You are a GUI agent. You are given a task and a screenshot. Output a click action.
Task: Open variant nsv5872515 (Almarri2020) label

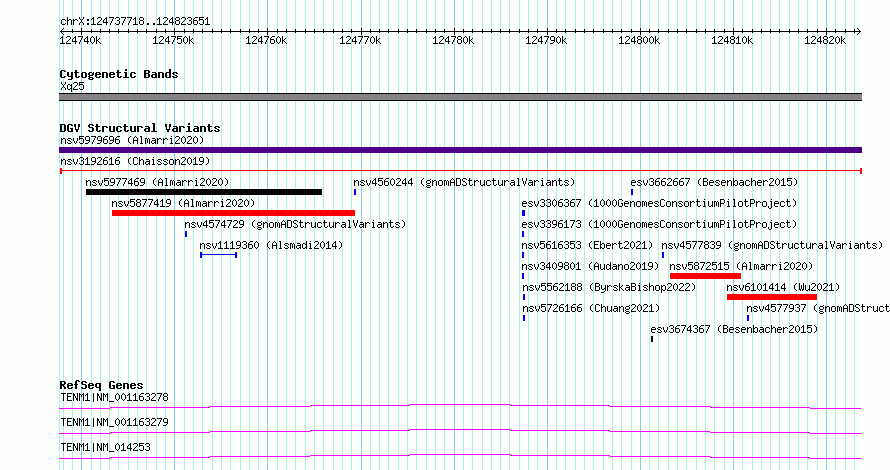(x=741, y=266)
